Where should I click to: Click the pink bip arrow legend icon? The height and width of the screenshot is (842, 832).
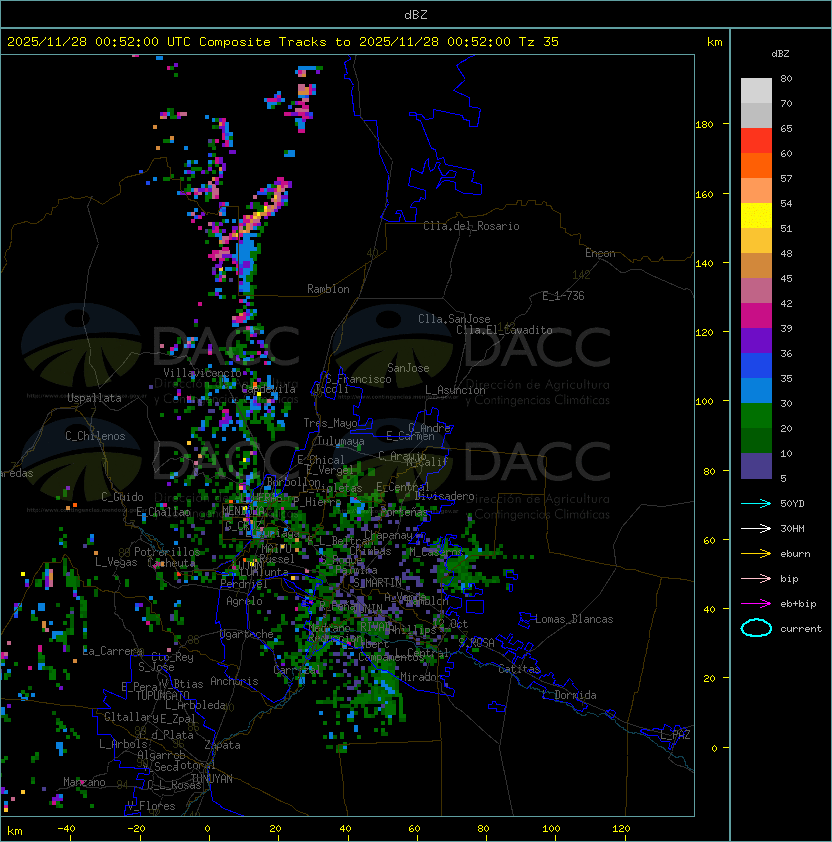coord(756,579)
